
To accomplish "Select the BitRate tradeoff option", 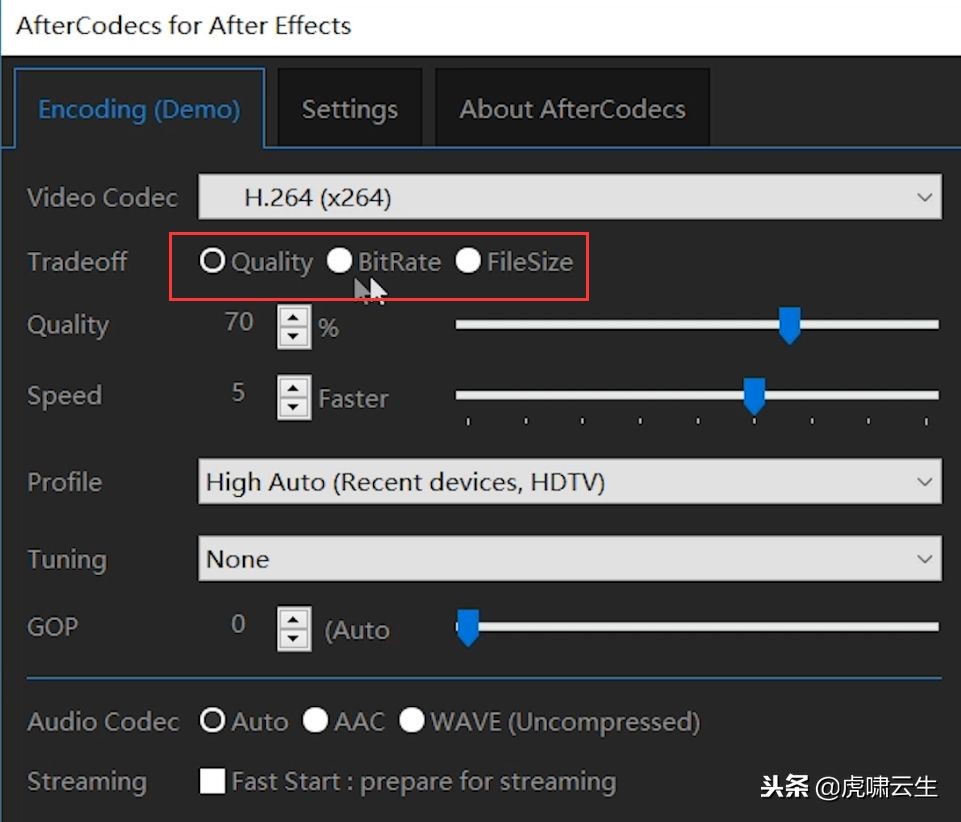I will (x=340, y=261).
